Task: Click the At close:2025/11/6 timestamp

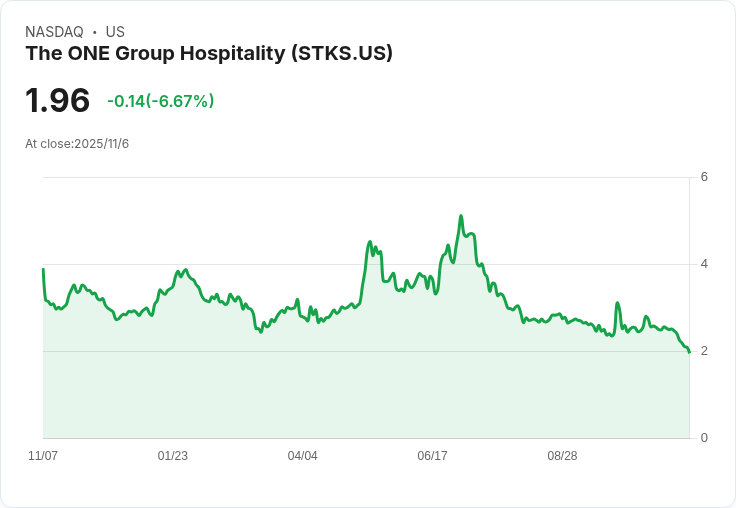Action: click(x=77, y=144)
